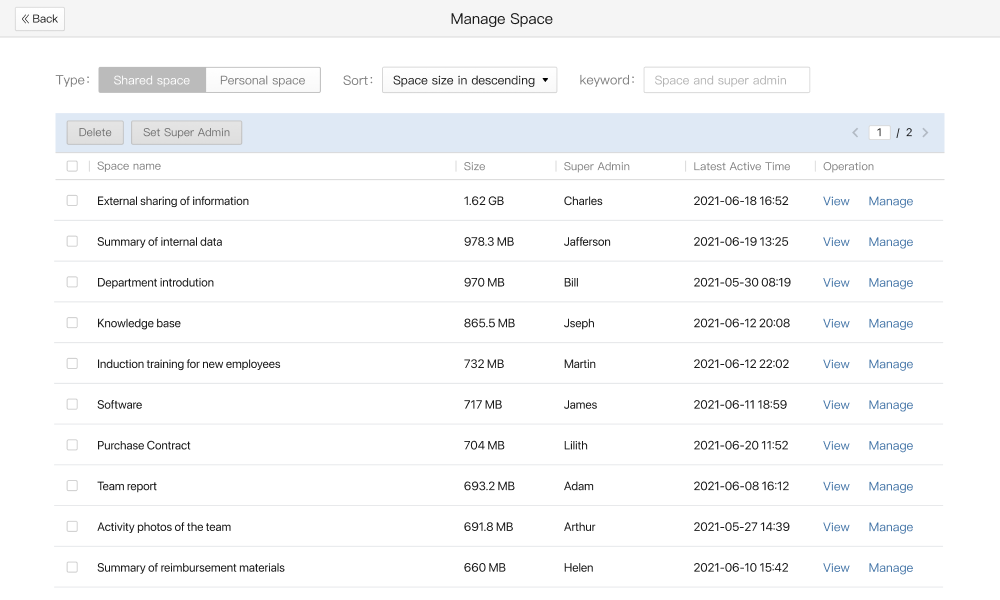Click the page number input box

tap(879, 133)
